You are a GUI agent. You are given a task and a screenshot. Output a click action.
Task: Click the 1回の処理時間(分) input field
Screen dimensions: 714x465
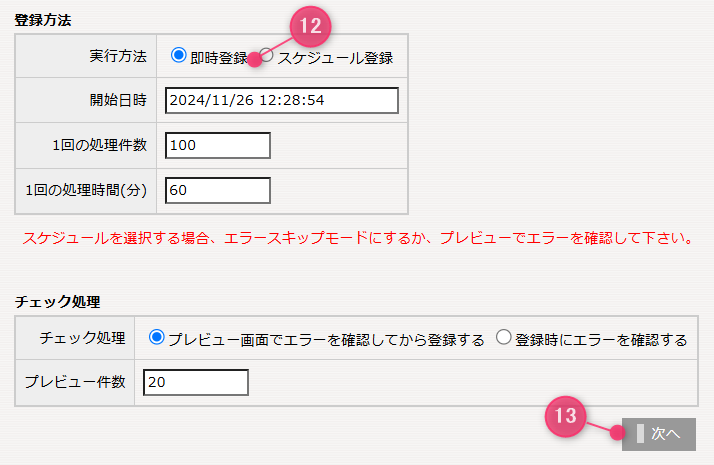pos(217,189)
